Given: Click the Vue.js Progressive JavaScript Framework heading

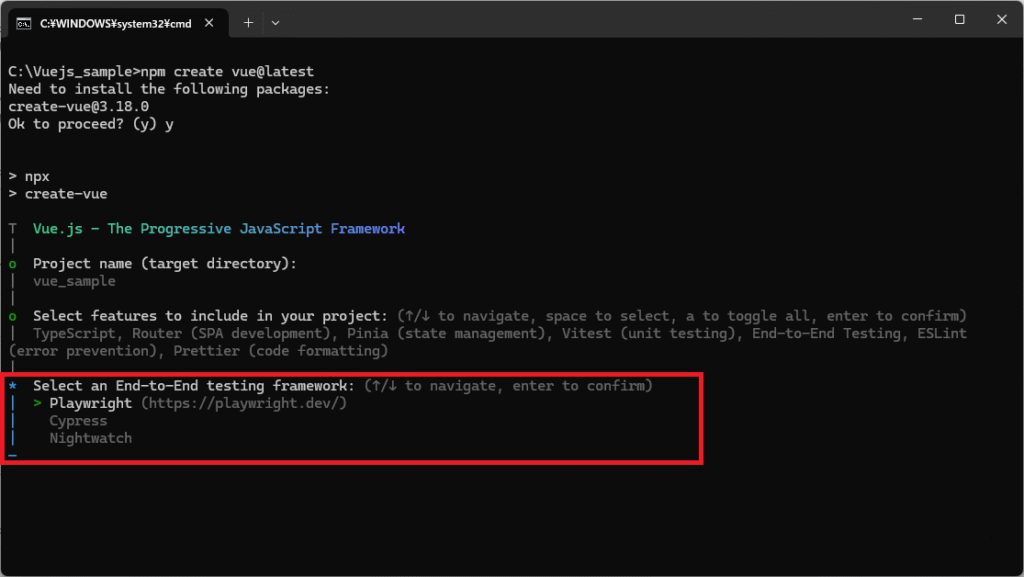Looking at the screenshot, I should click(x=219, y=229).
